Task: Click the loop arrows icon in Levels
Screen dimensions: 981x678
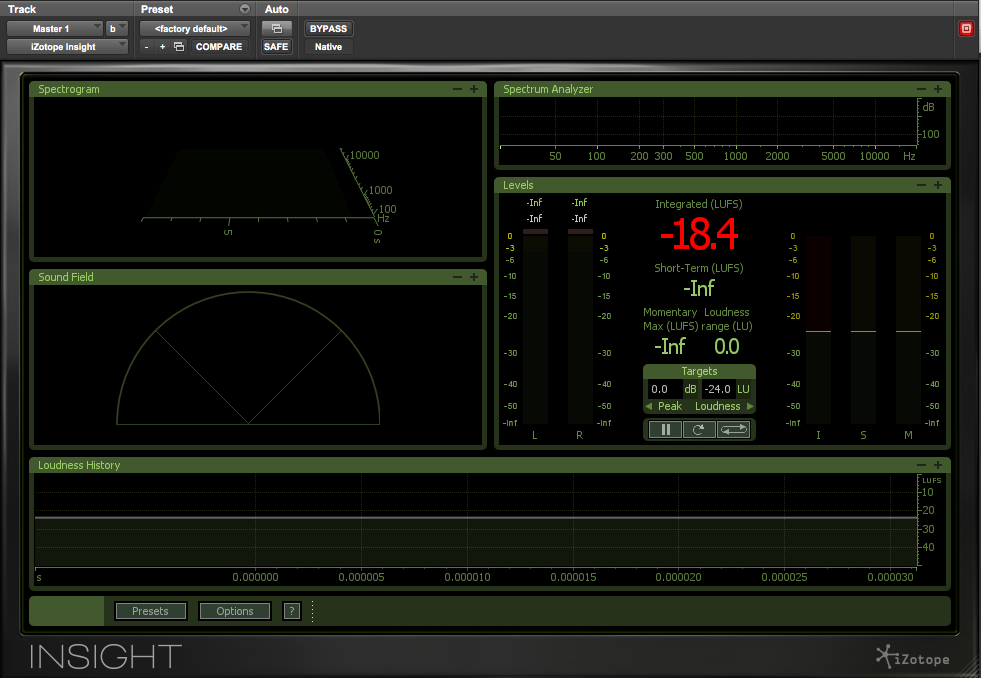Action: [x=733, y=430]
